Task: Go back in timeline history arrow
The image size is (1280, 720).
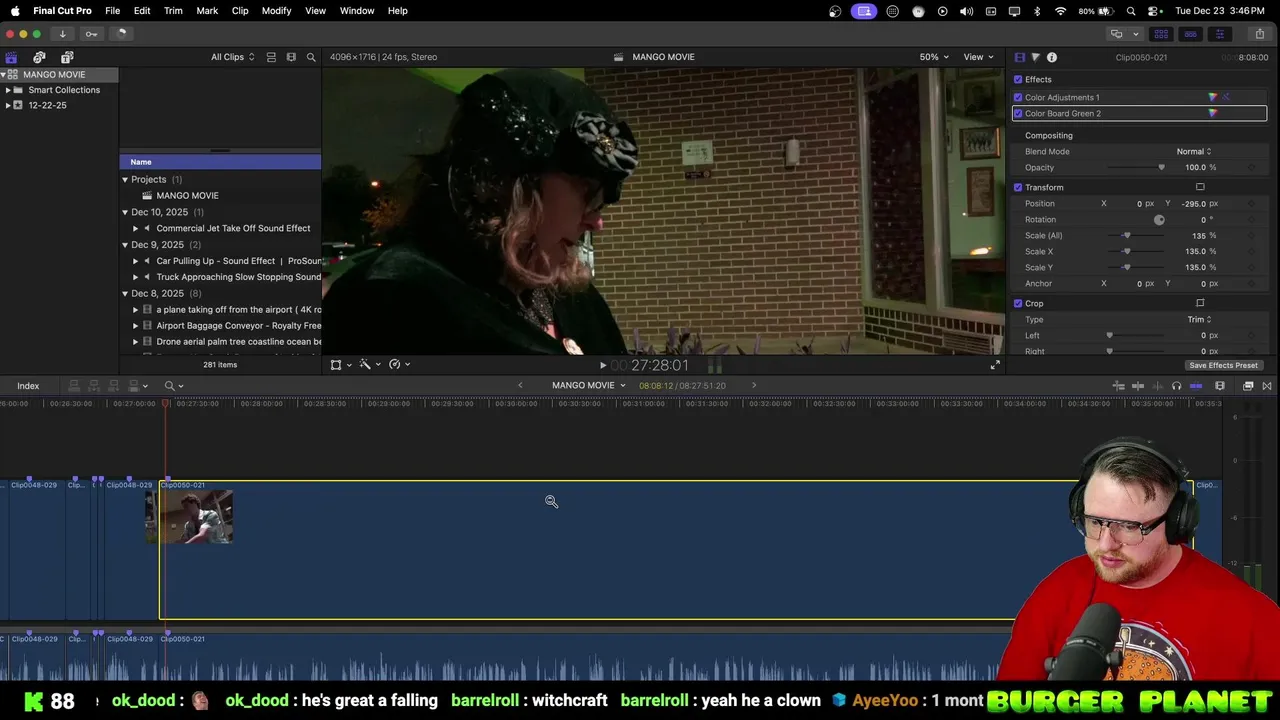Action: tap(520, 385)
